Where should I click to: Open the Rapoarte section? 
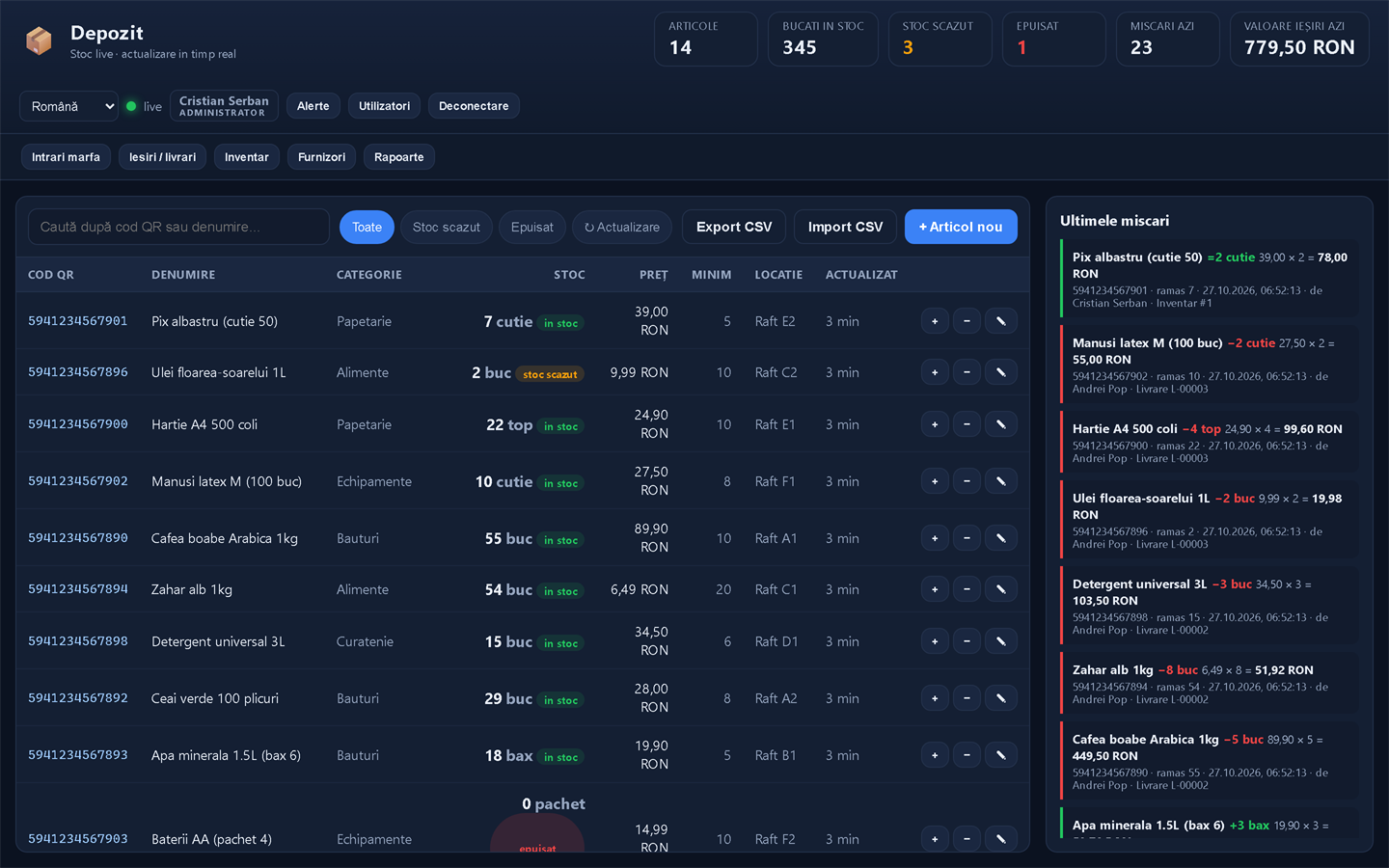click(x=399, y=157)
